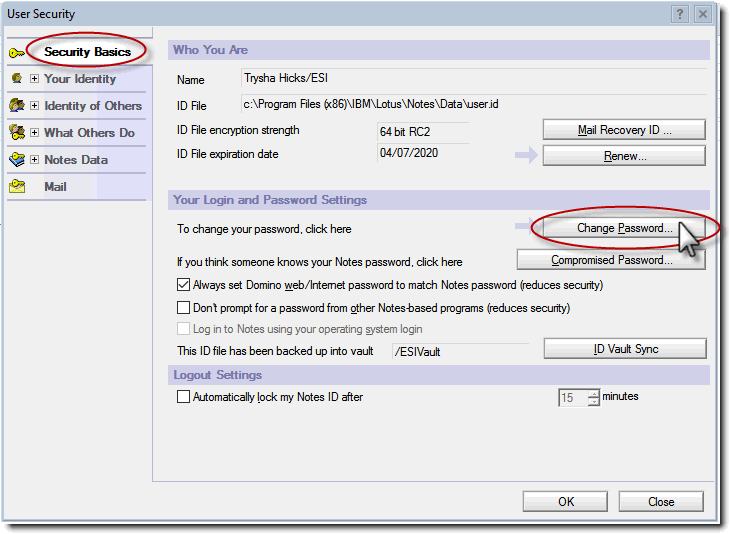The width and height of the screenshot is (730, 534).
Task: Select the Security Basics section
Action: tap(88, 52)
